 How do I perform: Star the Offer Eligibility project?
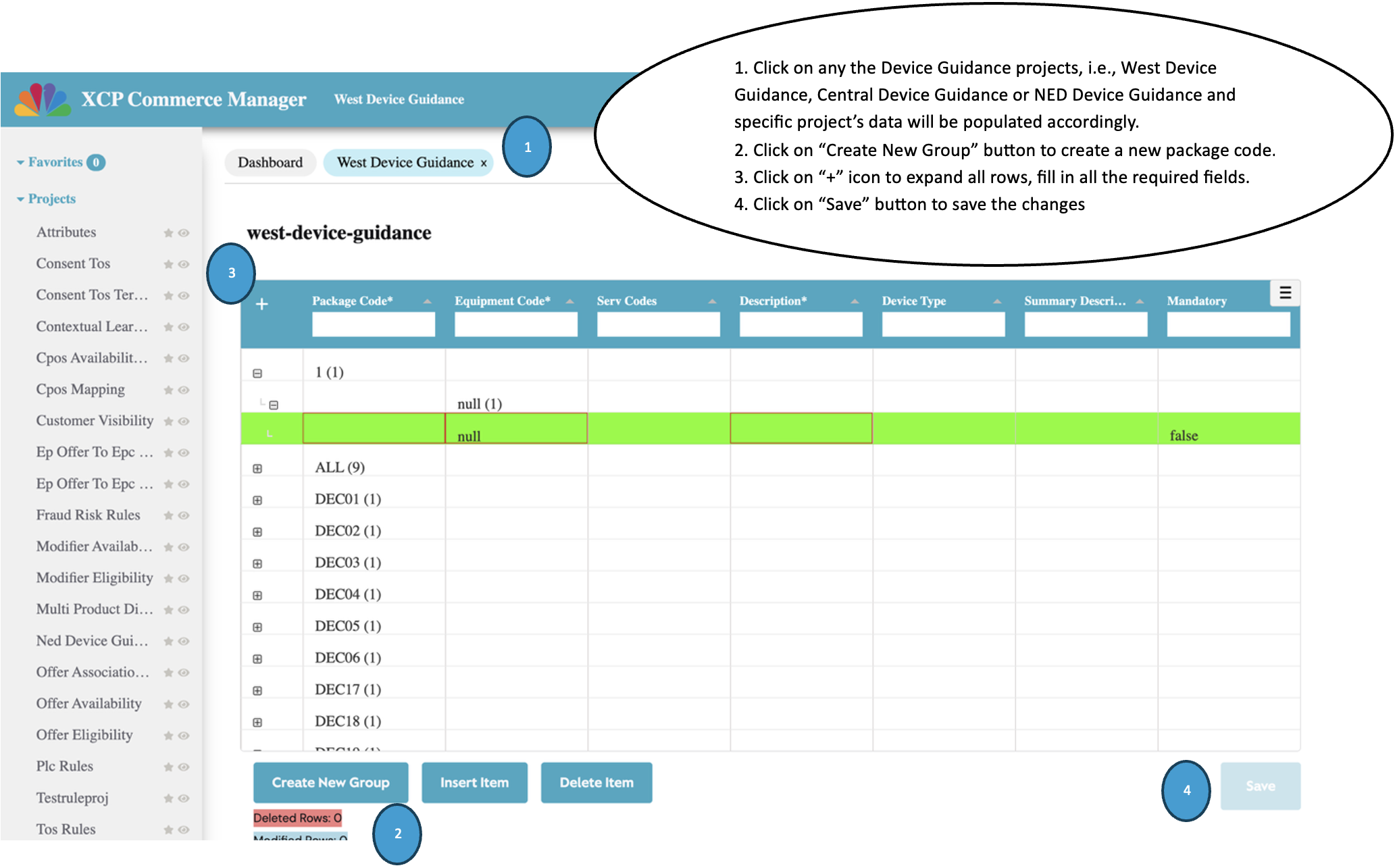click(x=168, y=736)
